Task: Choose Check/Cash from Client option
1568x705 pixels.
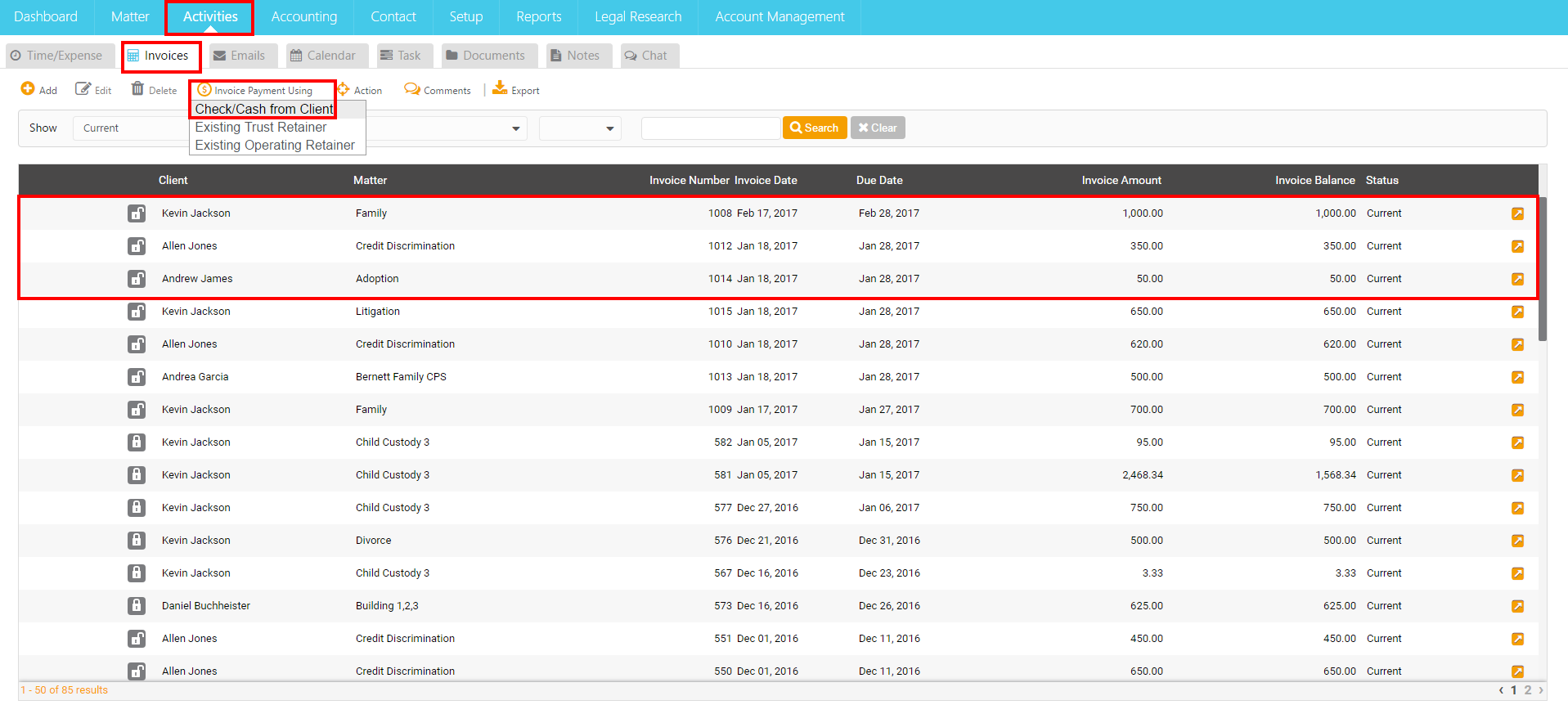Action: 264,109
